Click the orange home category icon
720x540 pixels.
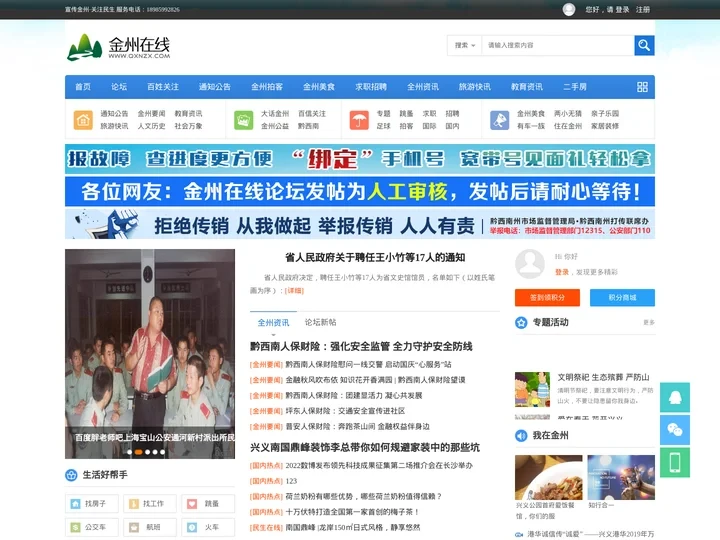click(x=83, y=120)
